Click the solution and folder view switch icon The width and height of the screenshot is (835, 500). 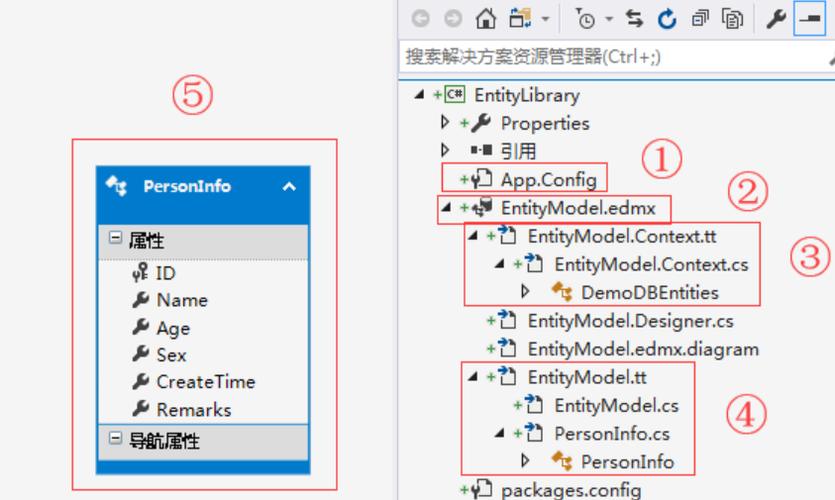tap(520, 19)
